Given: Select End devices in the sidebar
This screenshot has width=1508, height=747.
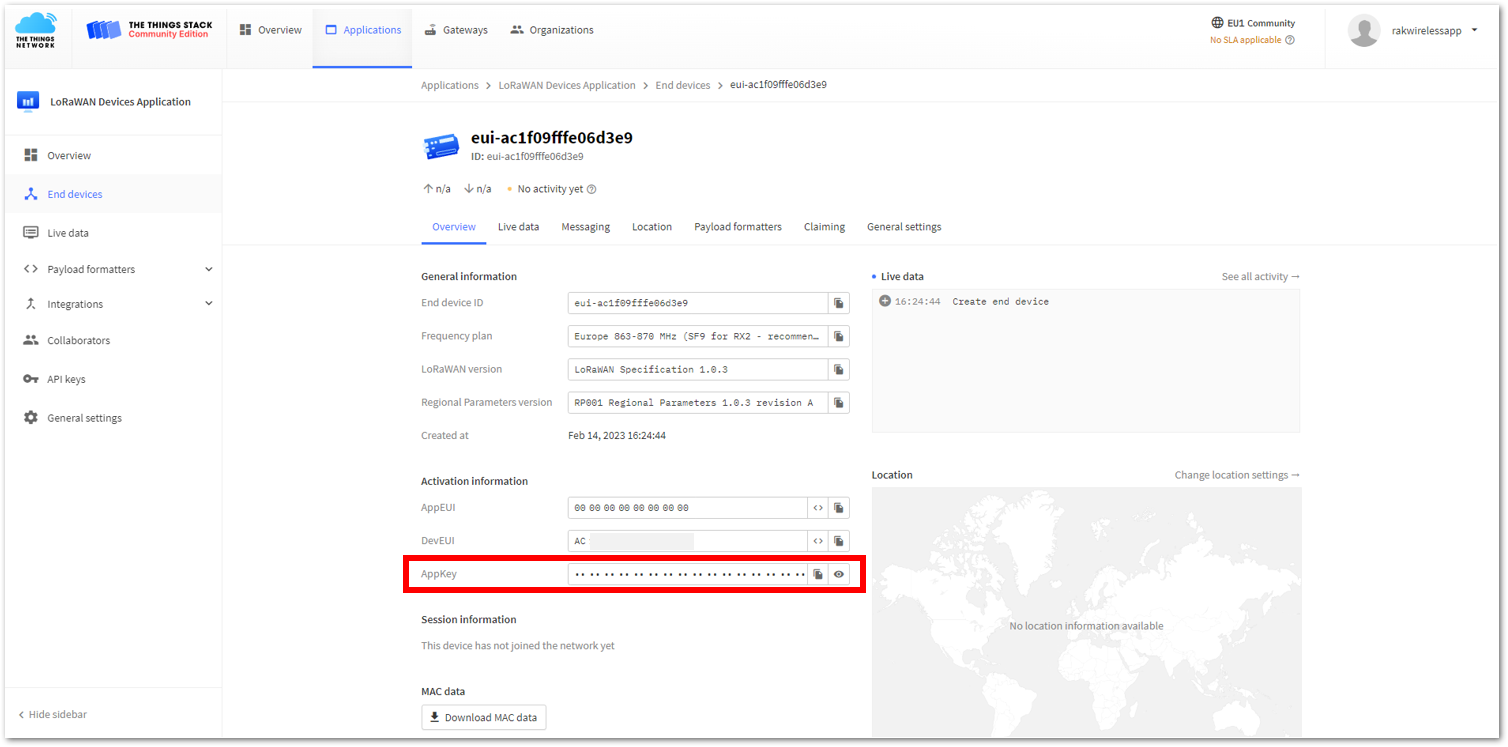Looking at the screenshot, I should 113,194.
